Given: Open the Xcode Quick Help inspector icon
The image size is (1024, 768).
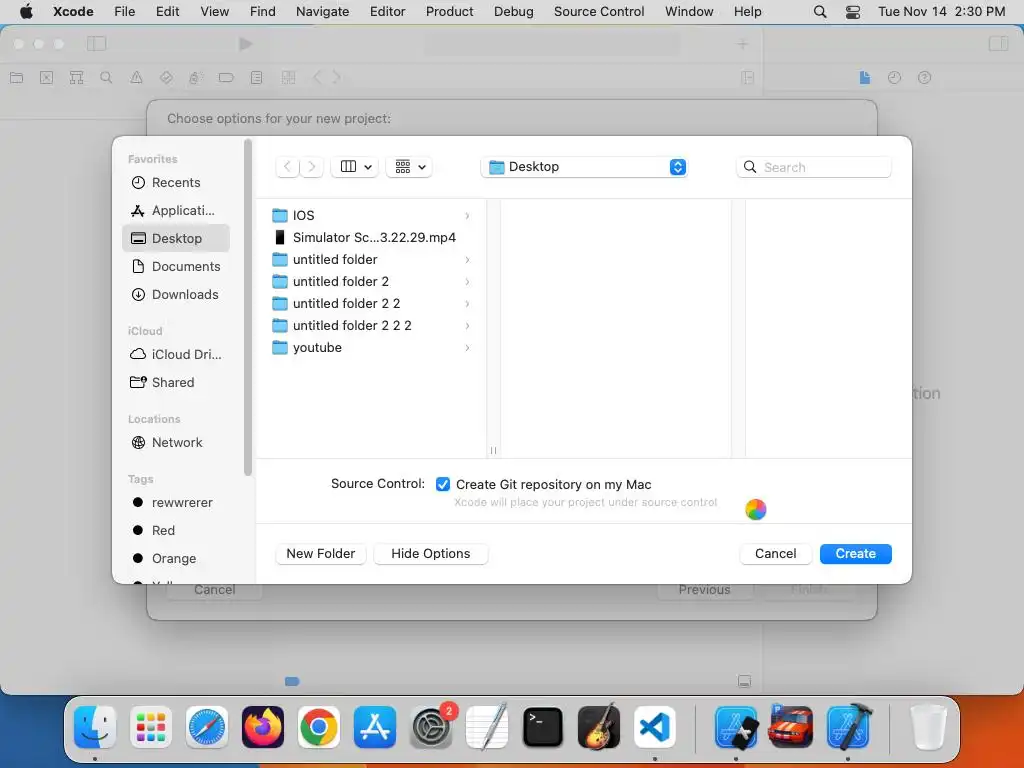Looking at the screenshot, I should [925, 78].
